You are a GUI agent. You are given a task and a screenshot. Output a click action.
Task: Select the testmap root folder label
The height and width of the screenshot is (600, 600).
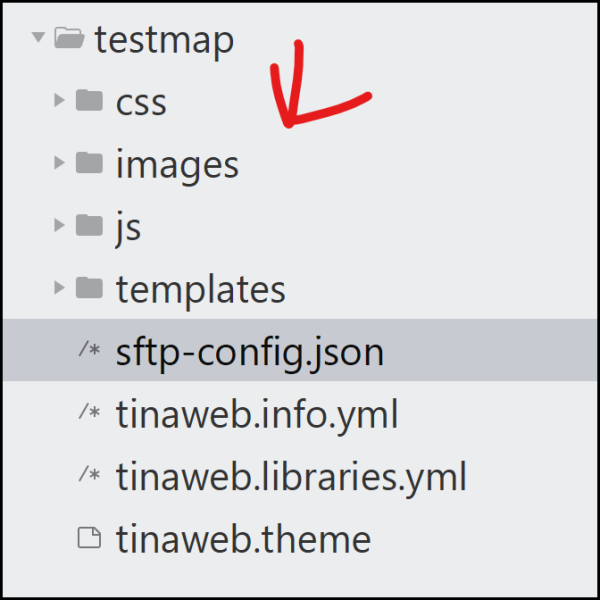[164, 40]
